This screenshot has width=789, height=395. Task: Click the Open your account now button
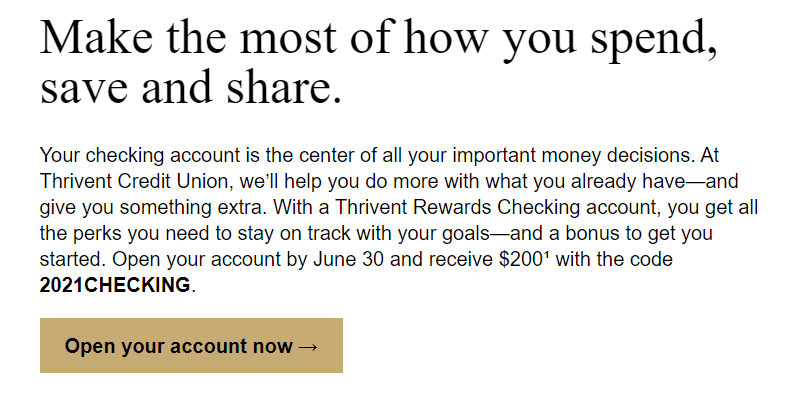[191, 345]
